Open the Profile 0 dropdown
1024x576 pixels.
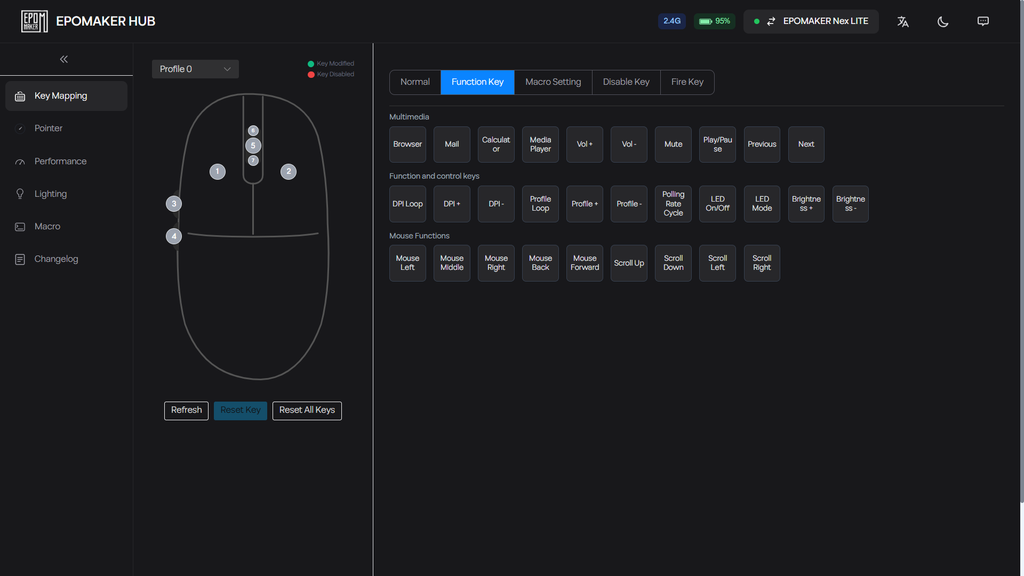(195, 69)
